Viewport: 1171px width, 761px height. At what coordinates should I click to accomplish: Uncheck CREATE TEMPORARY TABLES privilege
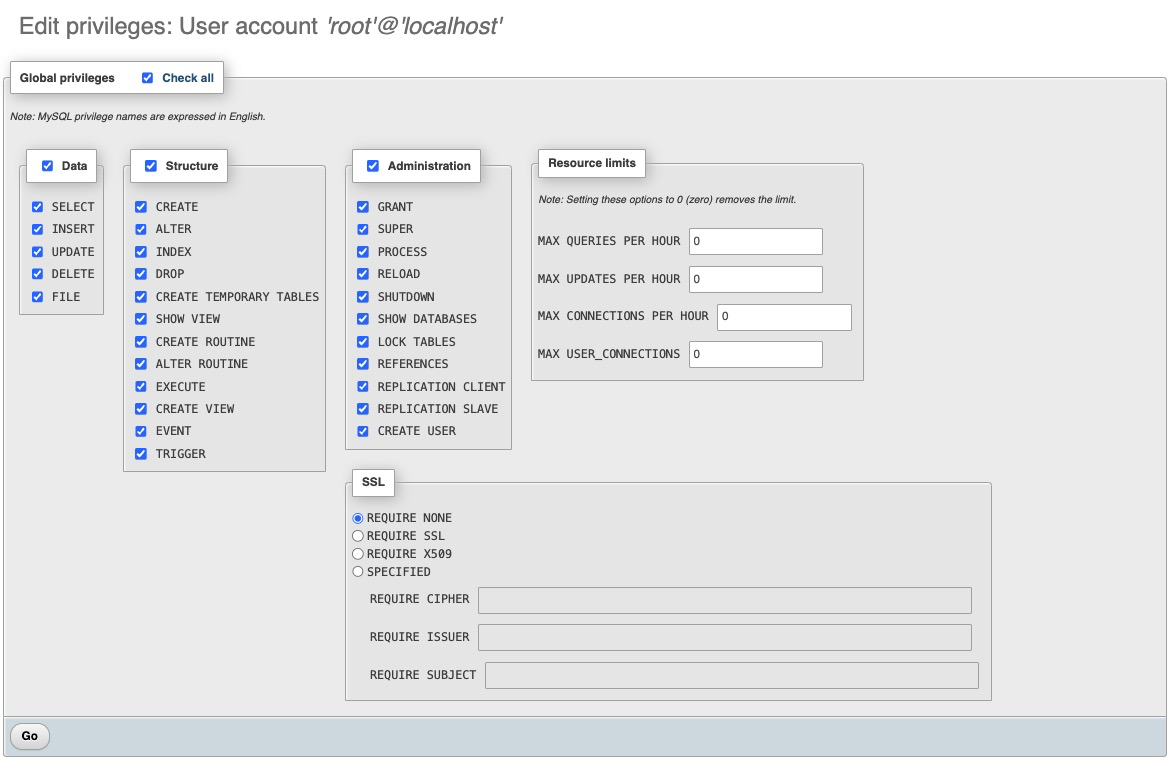point(142,297)
